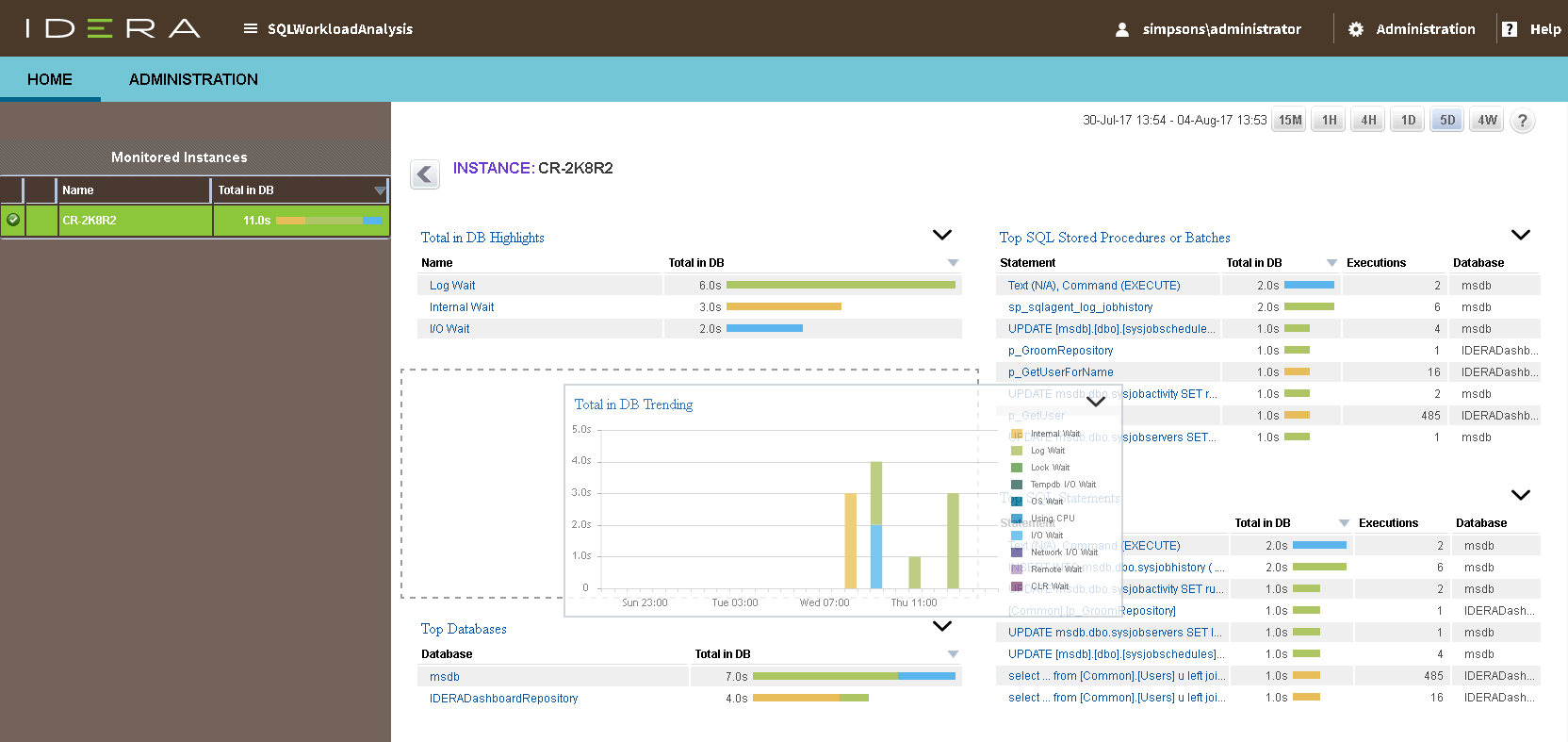
Task: Click the Internal Wait legend swatch
Action: [x=1017, y=434]
